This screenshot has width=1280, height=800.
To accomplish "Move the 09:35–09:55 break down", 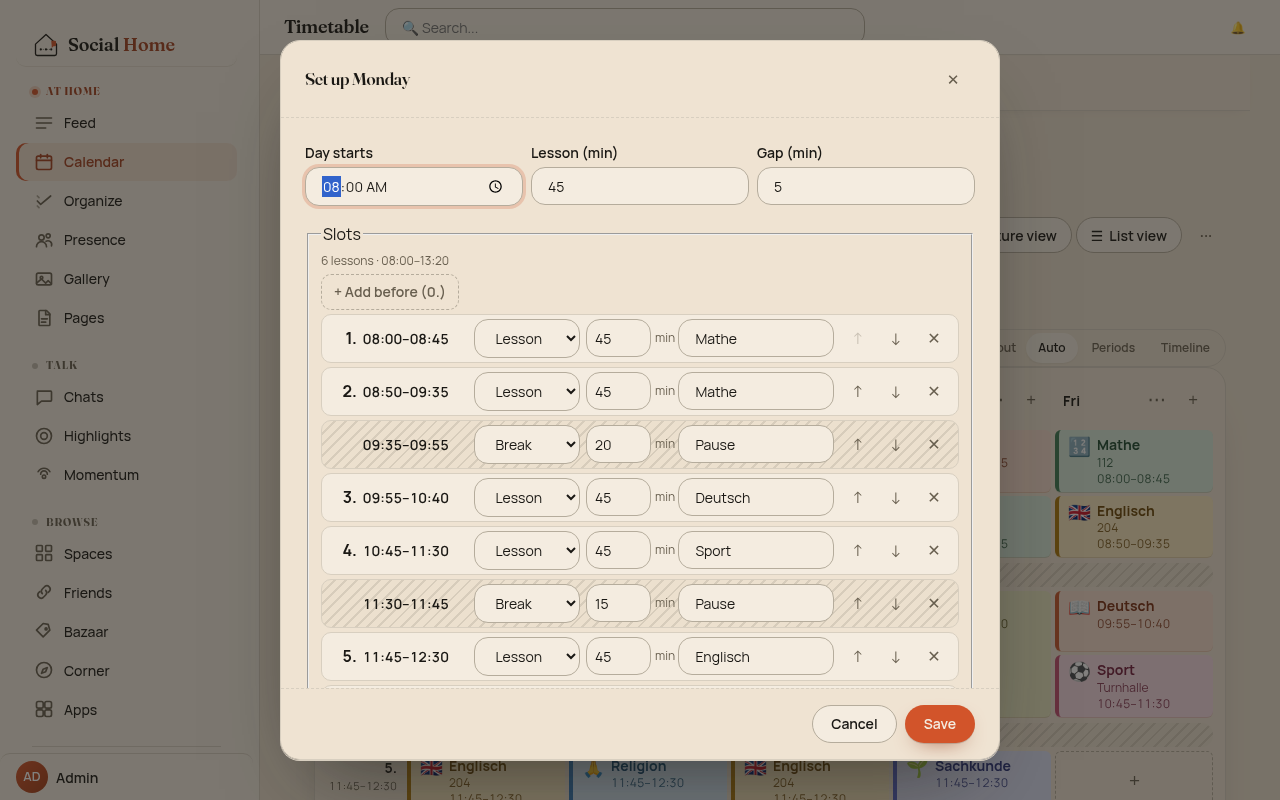I will [x=895, y=445].
